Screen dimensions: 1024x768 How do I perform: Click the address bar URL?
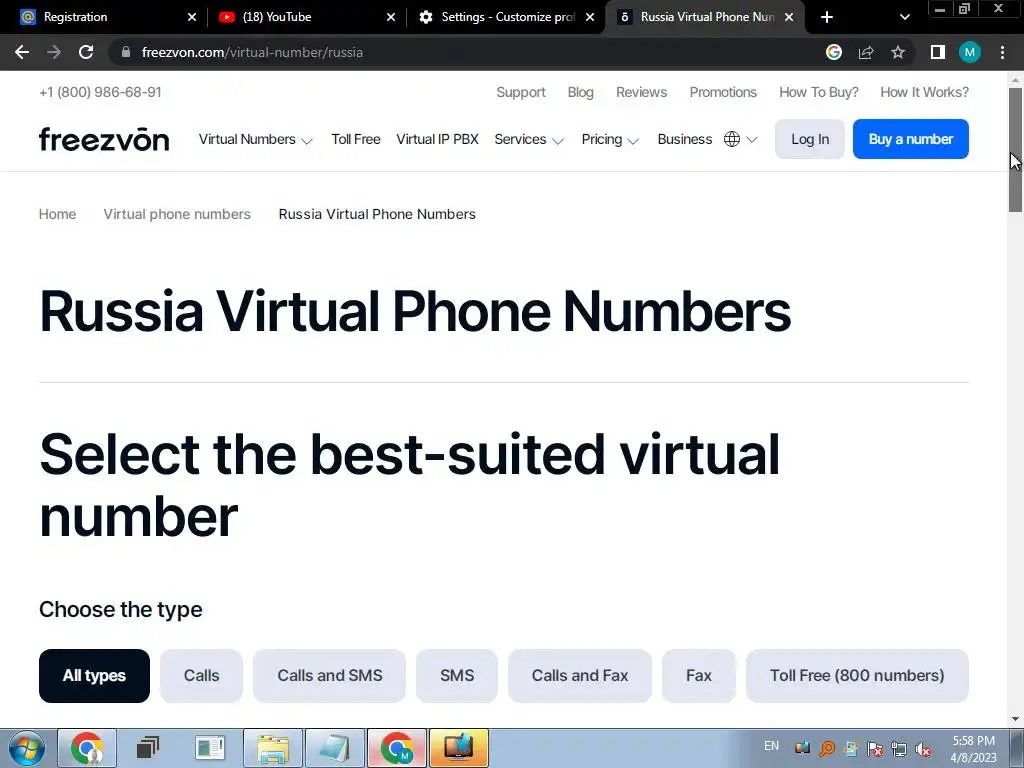pos(252,52)
